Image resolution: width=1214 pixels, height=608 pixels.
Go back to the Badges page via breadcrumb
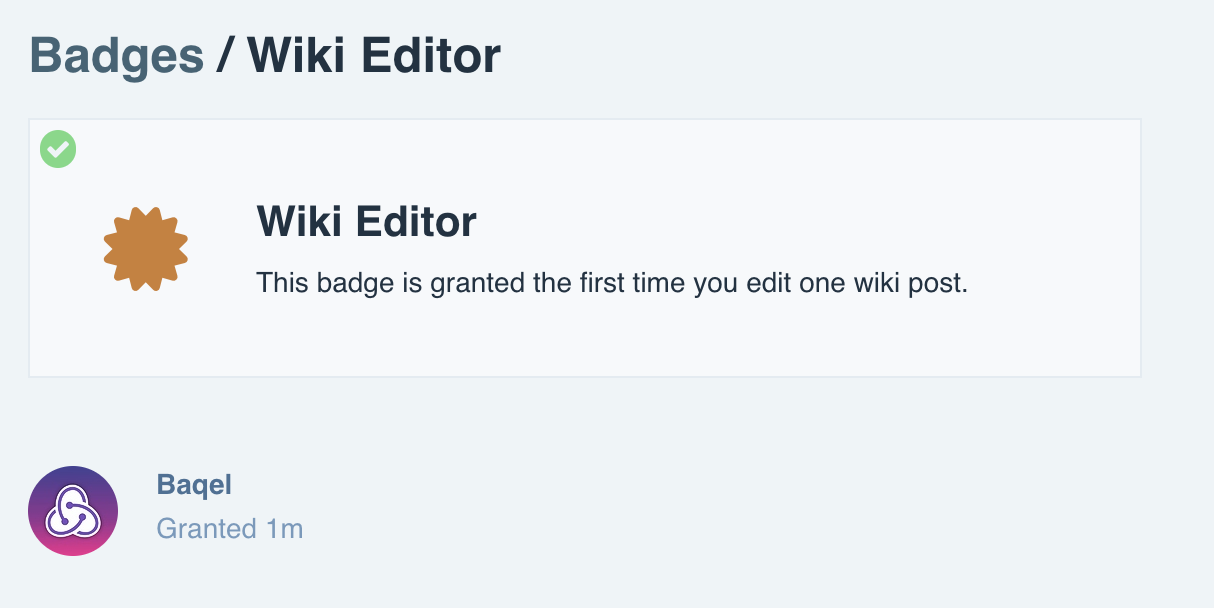[x=117, y=56]
